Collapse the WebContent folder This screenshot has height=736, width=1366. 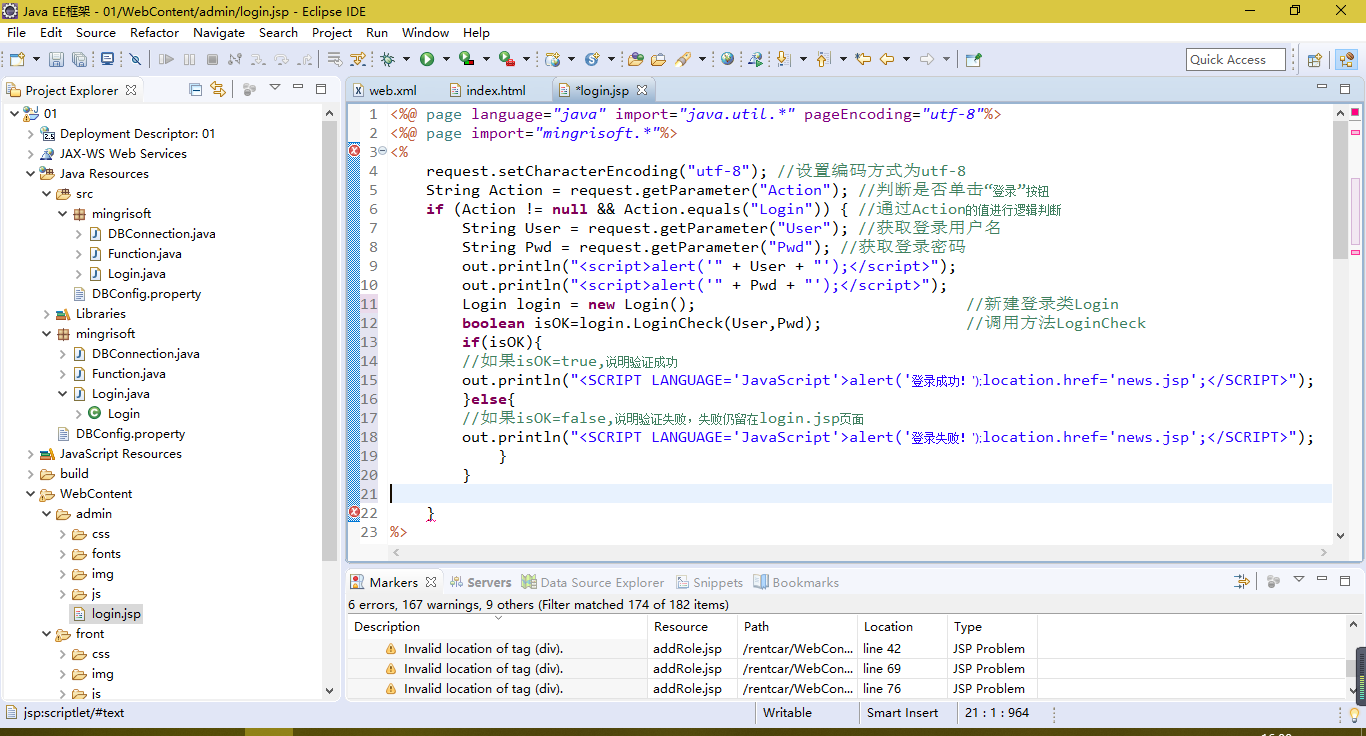tap(30, 493)
